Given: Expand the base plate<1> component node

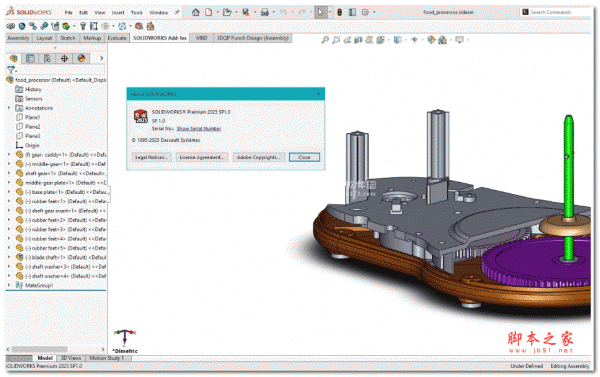Looking at the screenshot, I should point(9,192).
